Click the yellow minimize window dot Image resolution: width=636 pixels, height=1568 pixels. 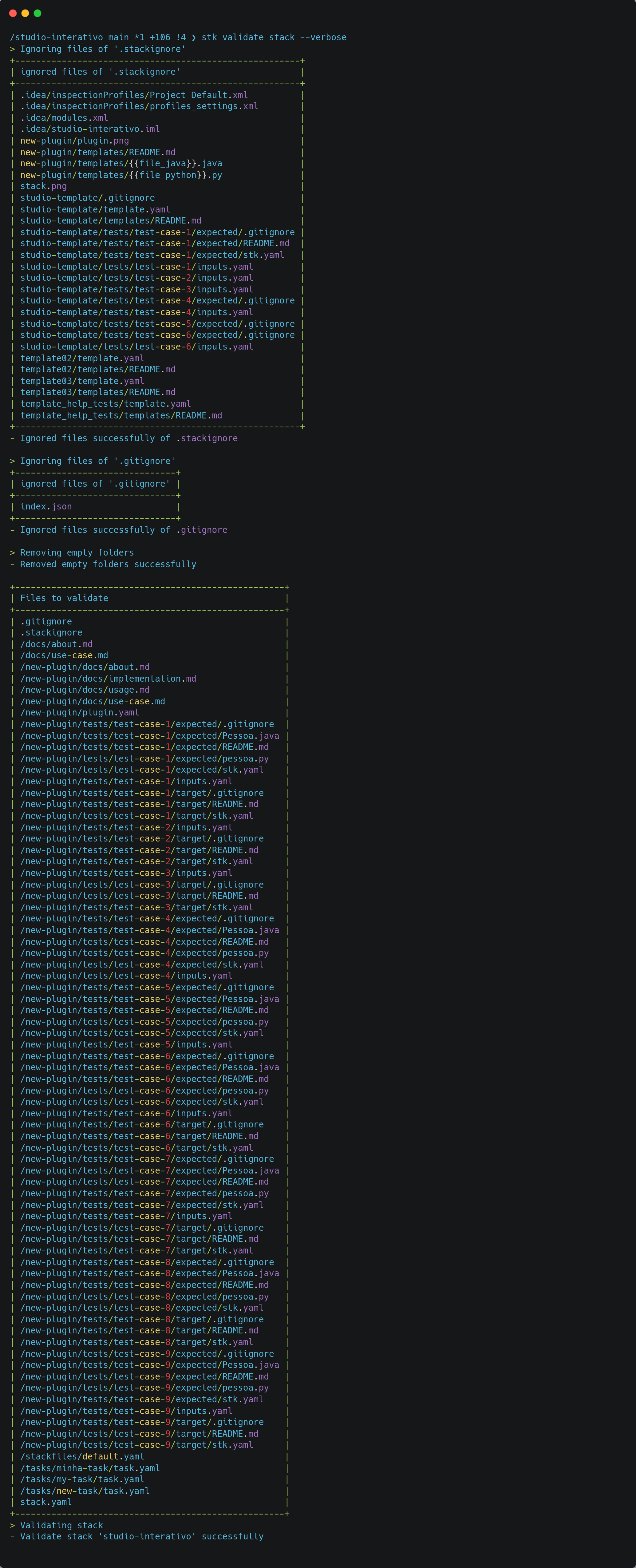click(25, 13)
